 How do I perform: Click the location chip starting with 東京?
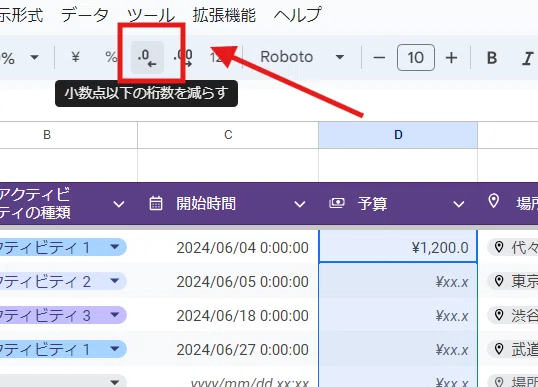[x=513, y=281]
